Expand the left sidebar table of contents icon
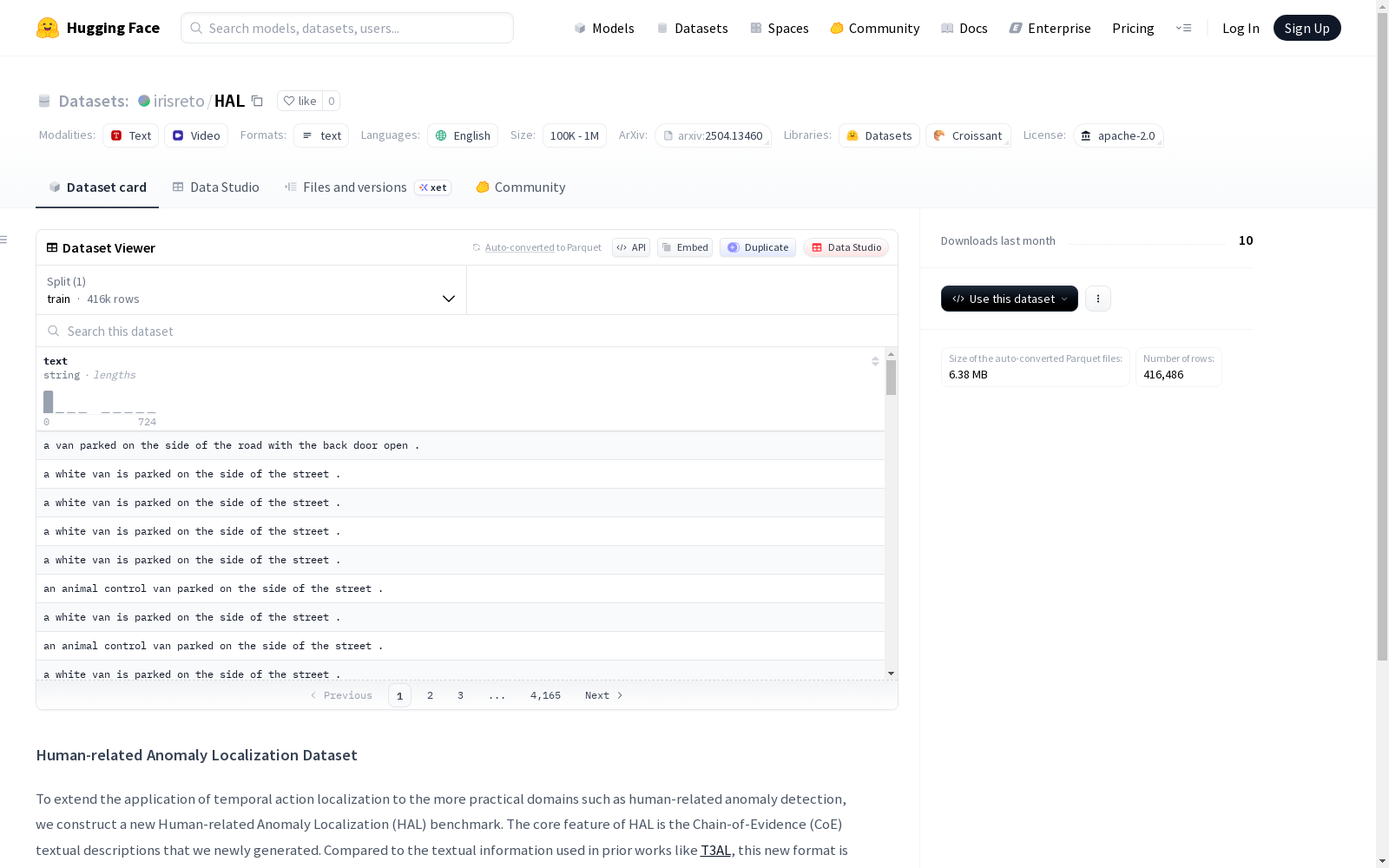The height and width of the screenshot is (868, 1389). tap(4, 240)
